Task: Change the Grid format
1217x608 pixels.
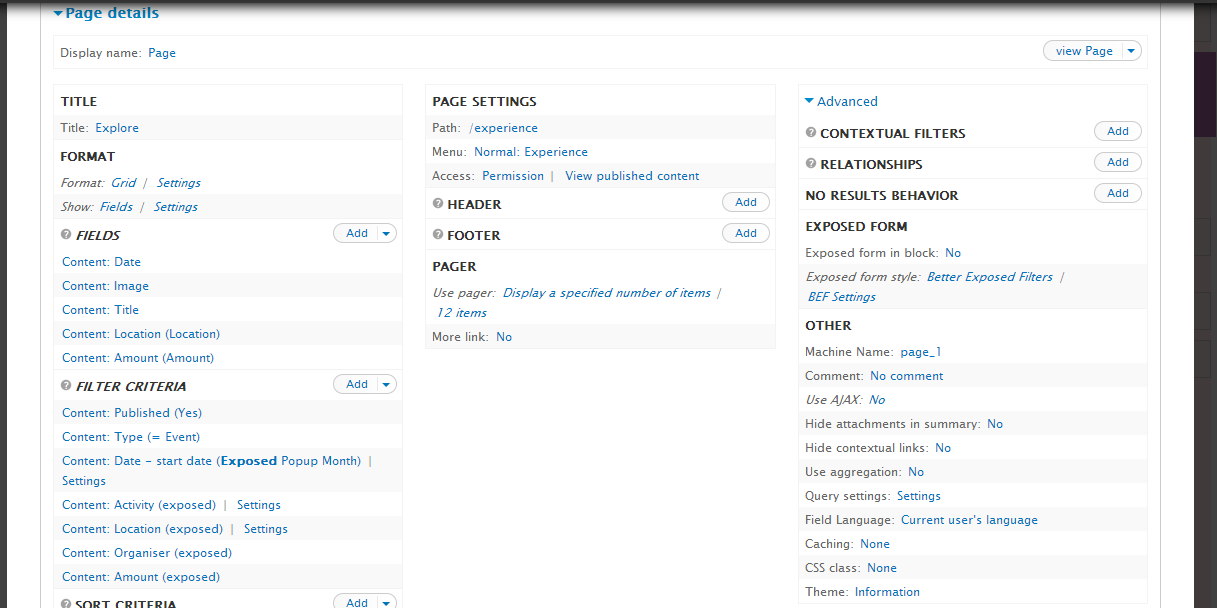Action: [x=124, y=183]
